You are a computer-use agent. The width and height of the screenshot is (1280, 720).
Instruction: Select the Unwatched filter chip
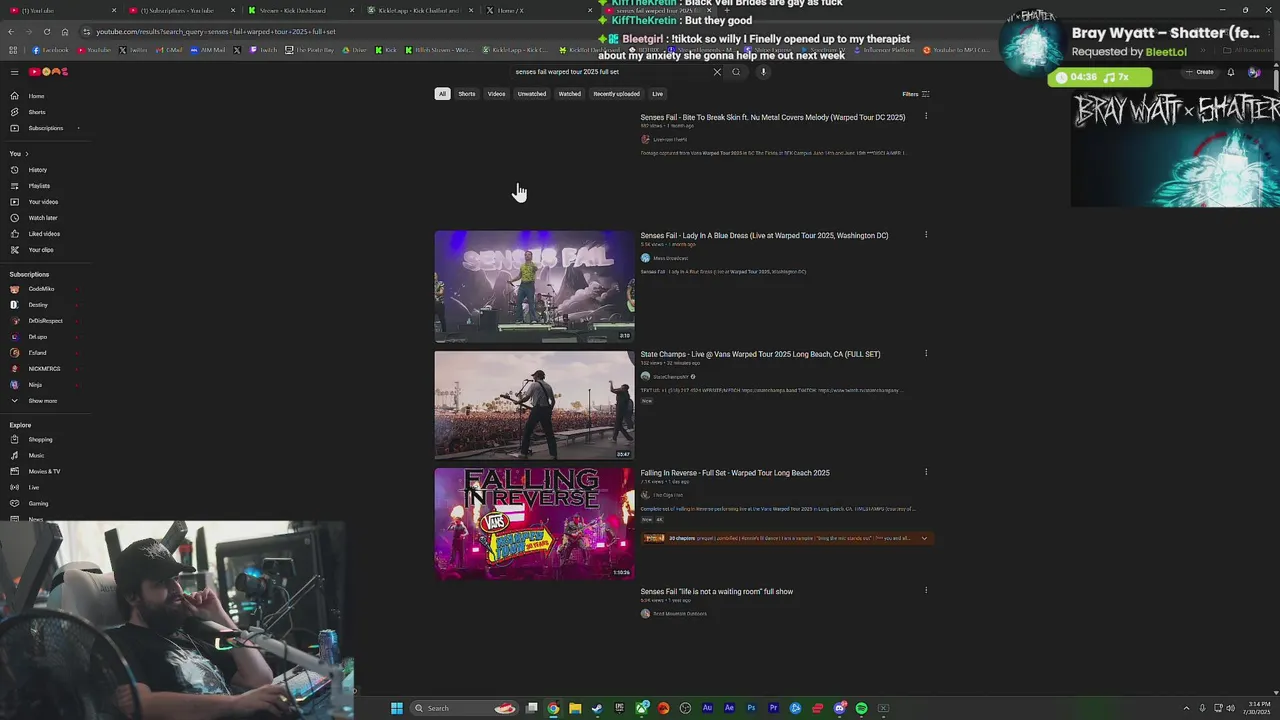click(532, 94)
